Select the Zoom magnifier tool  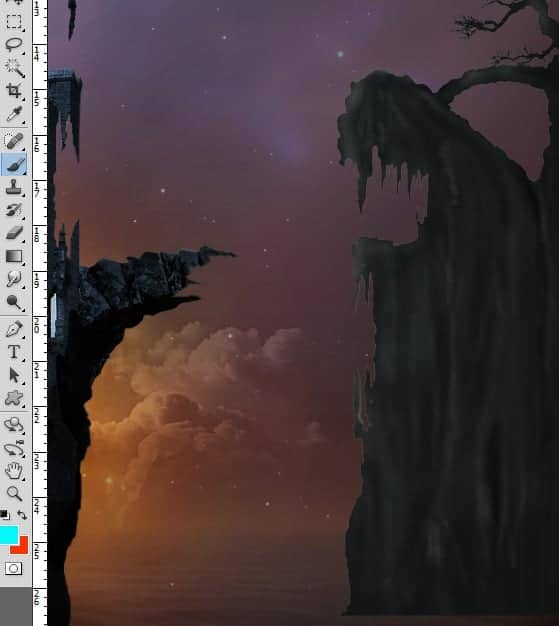tap(14, 494)
